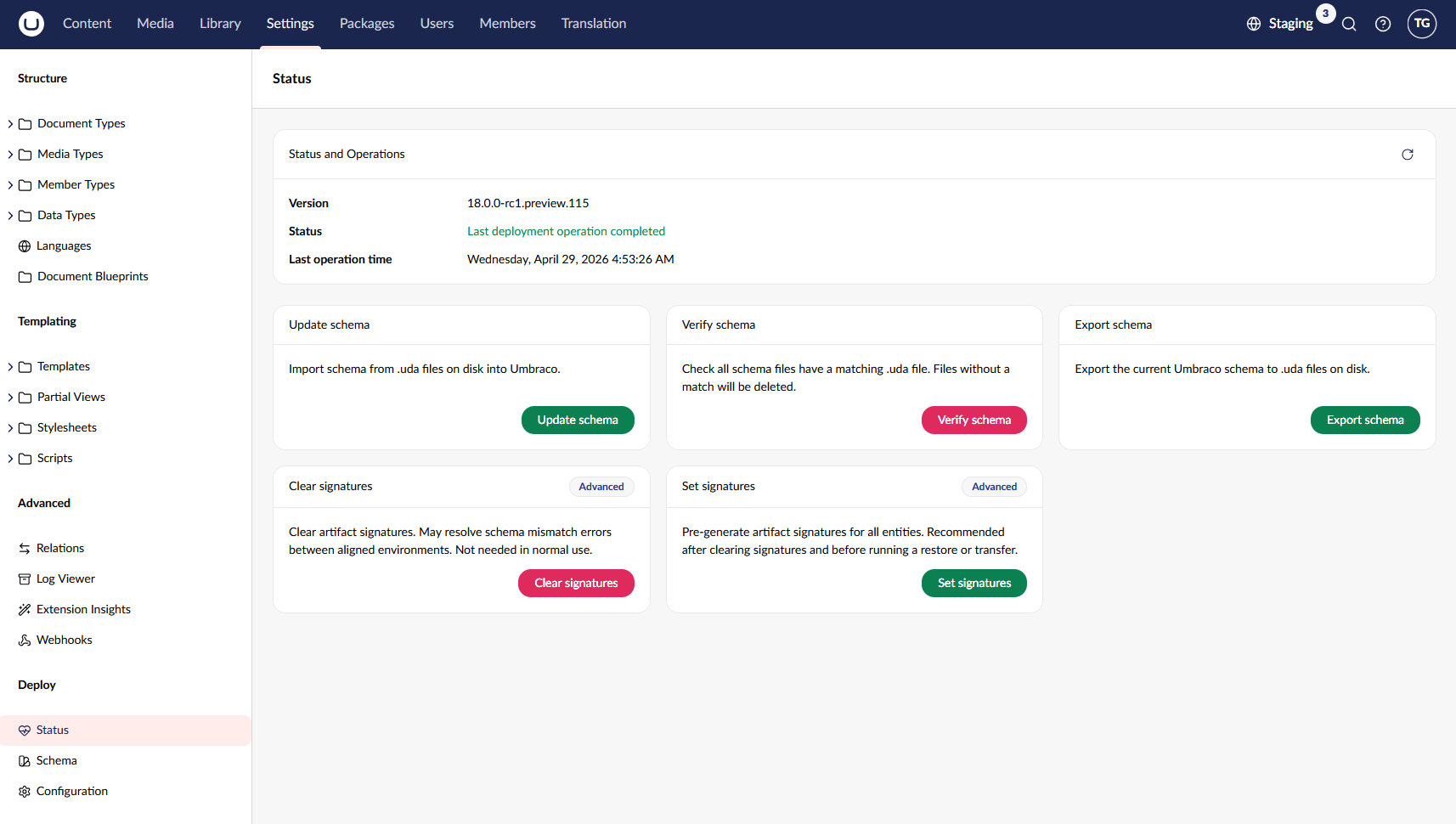Click the Log Viewer box icon

tap(25, 579)
